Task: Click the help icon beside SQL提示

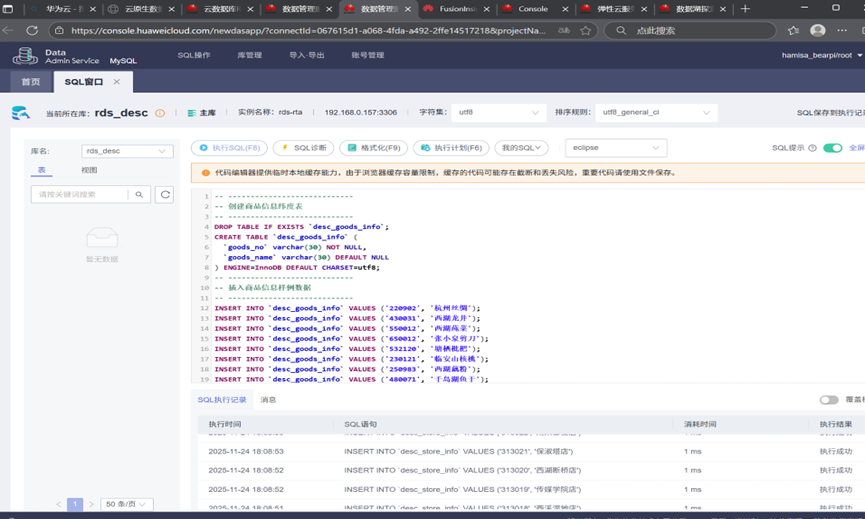Action: point(812,148)
